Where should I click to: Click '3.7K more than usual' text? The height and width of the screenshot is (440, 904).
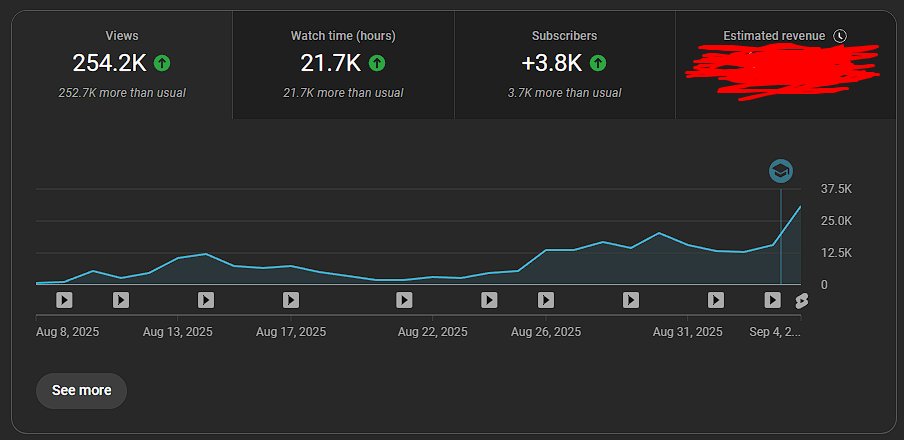tap(564, 93)
